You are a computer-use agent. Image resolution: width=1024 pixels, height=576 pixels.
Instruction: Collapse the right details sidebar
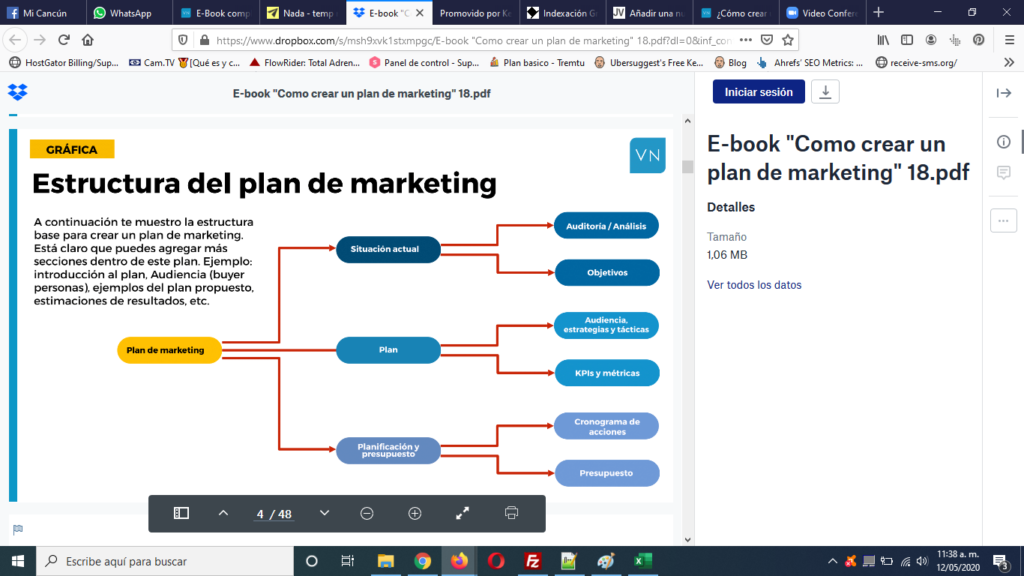click(x=1003, y=93)
